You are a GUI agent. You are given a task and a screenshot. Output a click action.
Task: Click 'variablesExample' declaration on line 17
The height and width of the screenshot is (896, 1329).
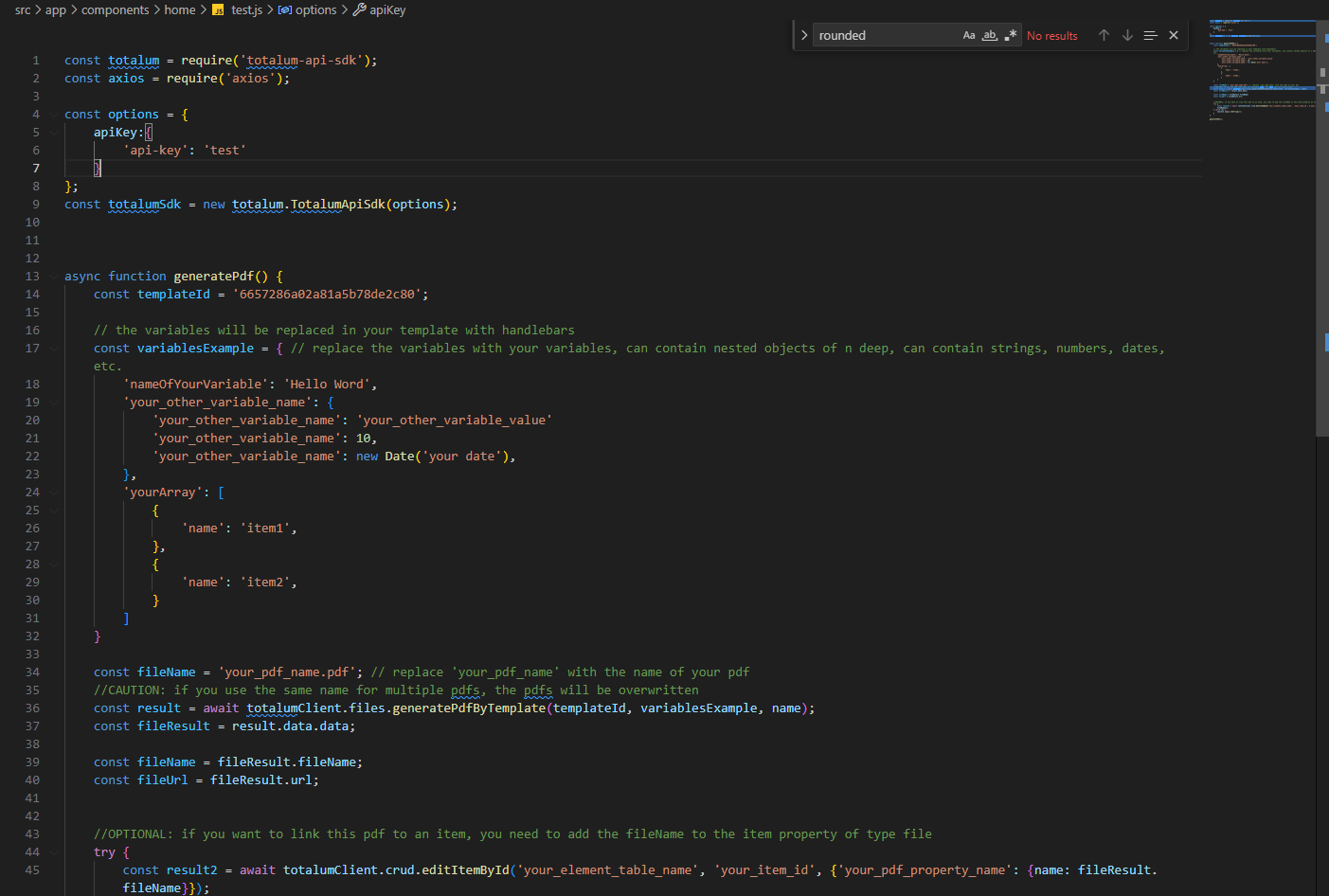coord(195,349)
